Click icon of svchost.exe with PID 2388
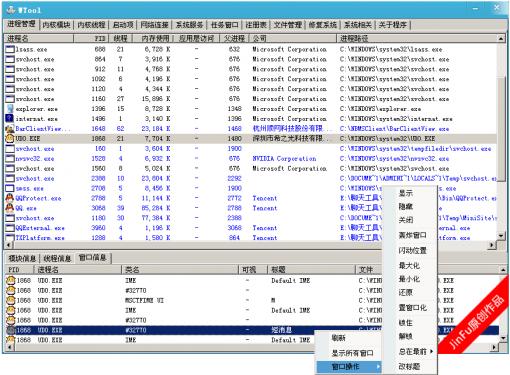The image size is (510, 375). tap(10, 178)
